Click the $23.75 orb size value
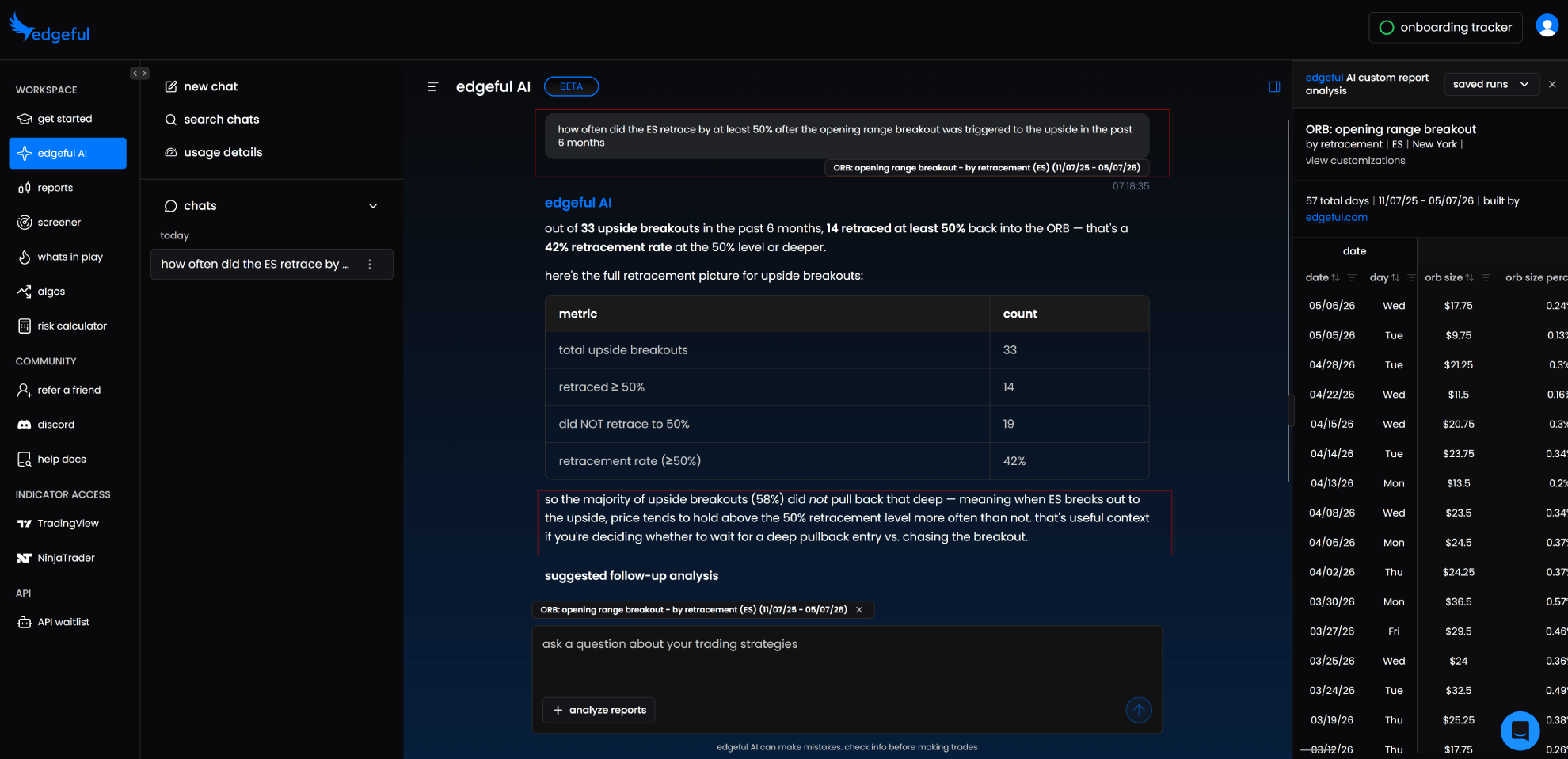Image resolution: width=1568 pixels, height=759 pixels. click(1459, 454)
